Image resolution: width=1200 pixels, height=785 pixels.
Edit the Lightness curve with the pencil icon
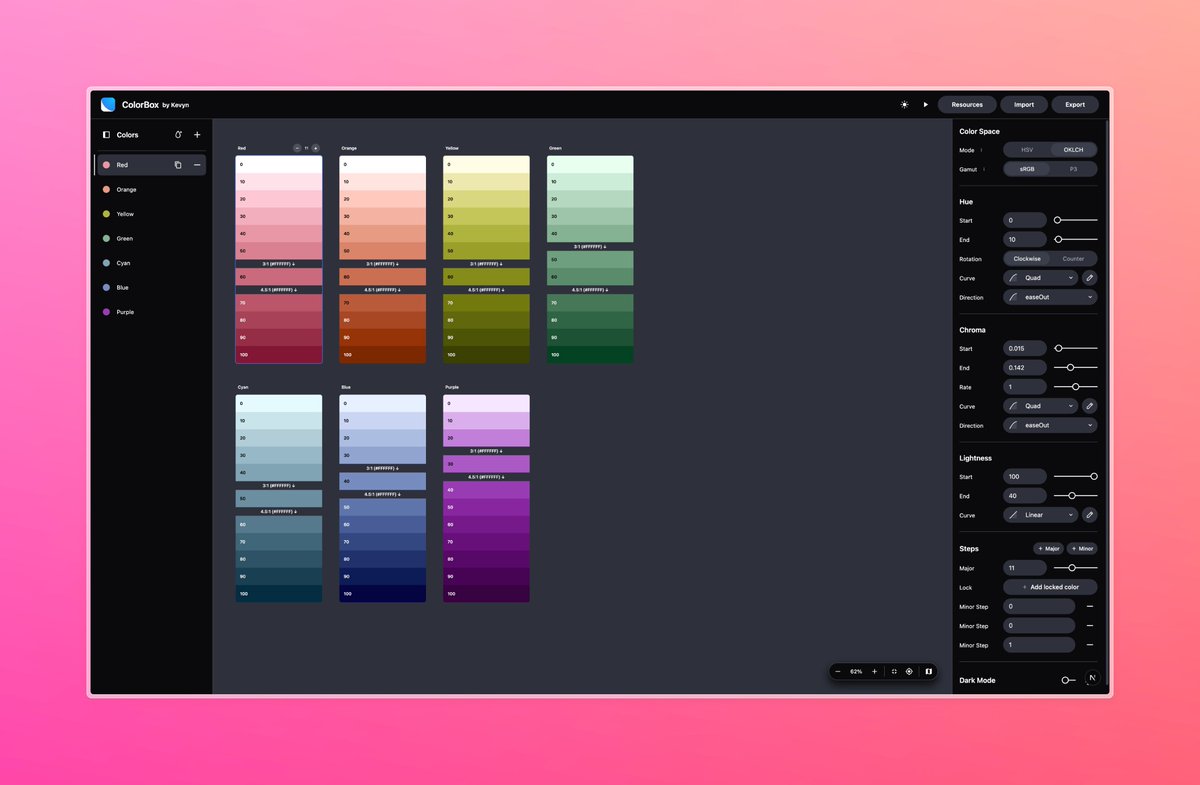coord(1090,515)
